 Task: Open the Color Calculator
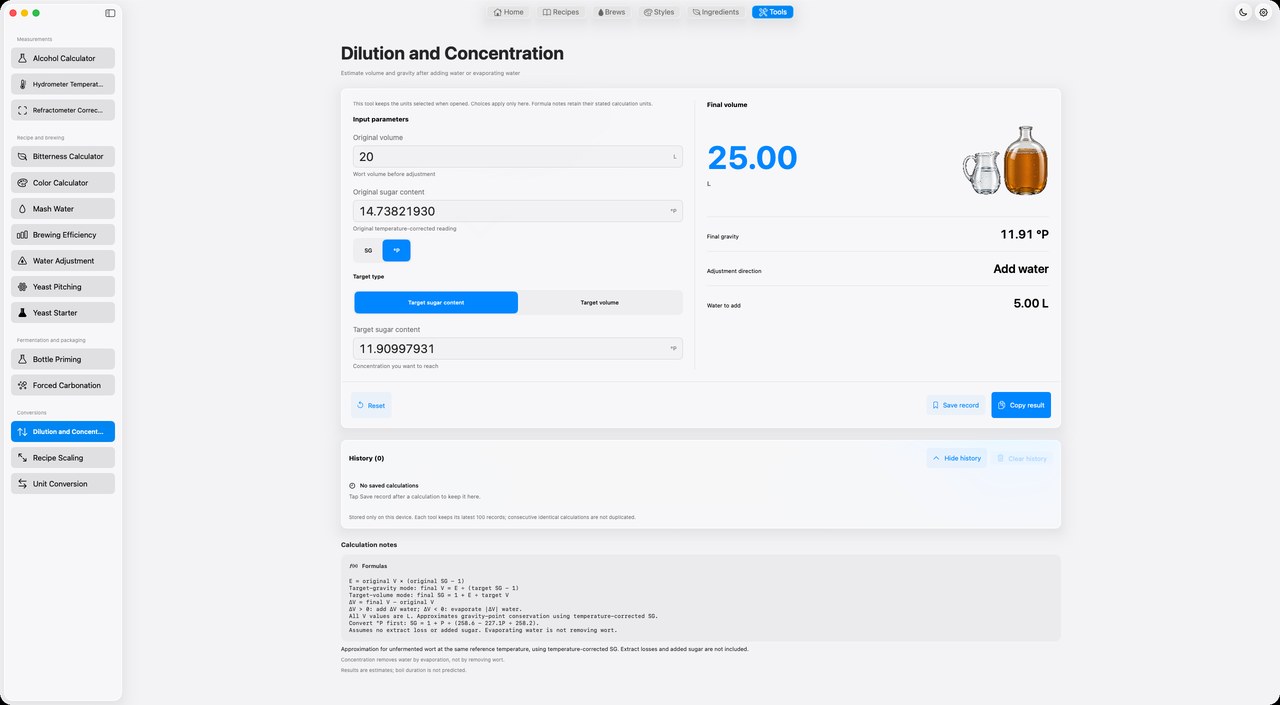[63, 183]
